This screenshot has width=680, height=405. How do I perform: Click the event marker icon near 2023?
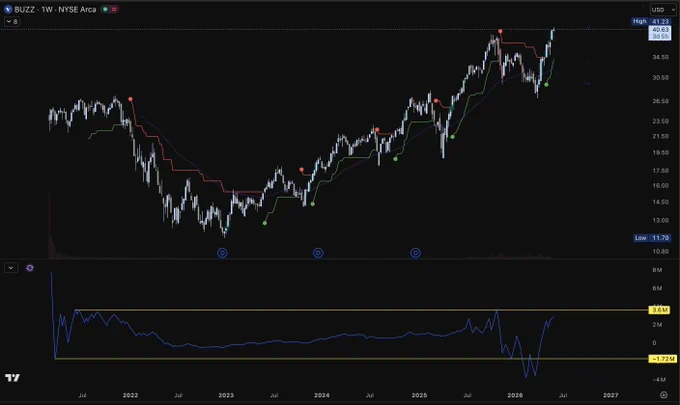pos(222,253)
